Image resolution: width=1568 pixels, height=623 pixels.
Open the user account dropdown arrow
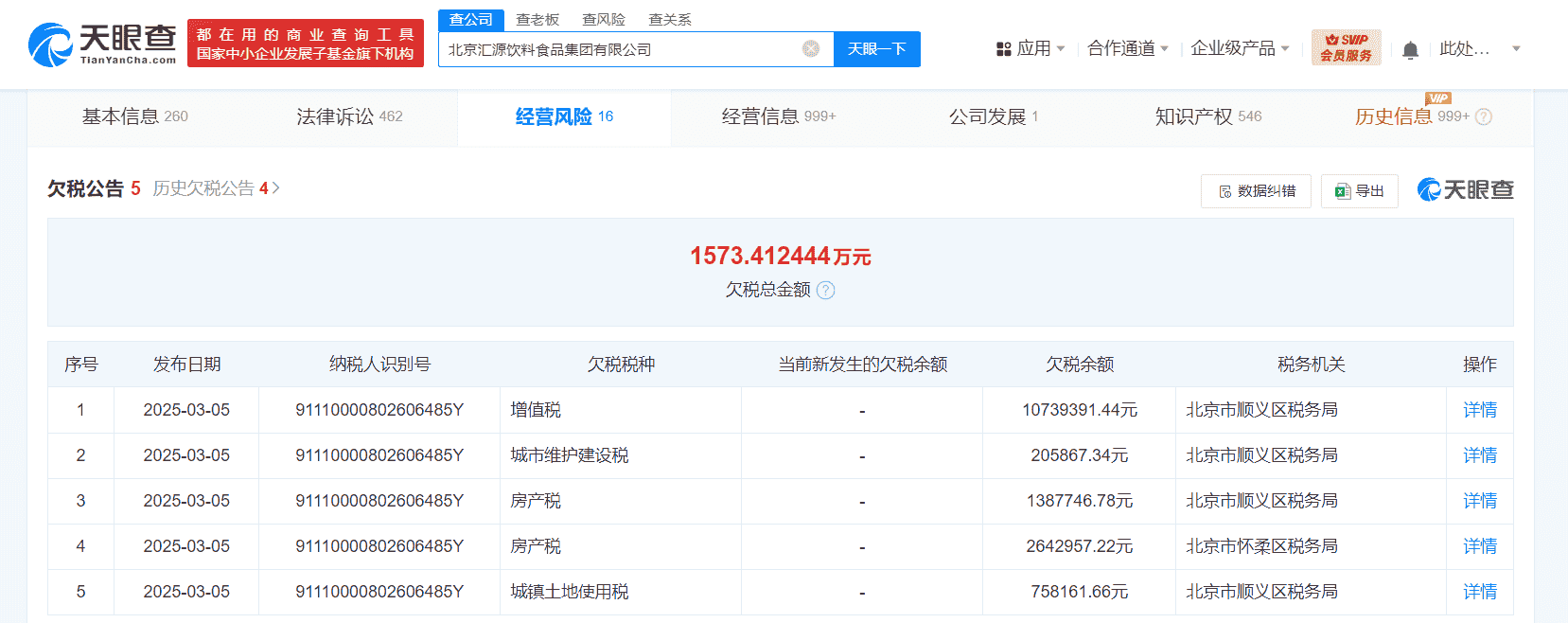[x=1516, y=48]
